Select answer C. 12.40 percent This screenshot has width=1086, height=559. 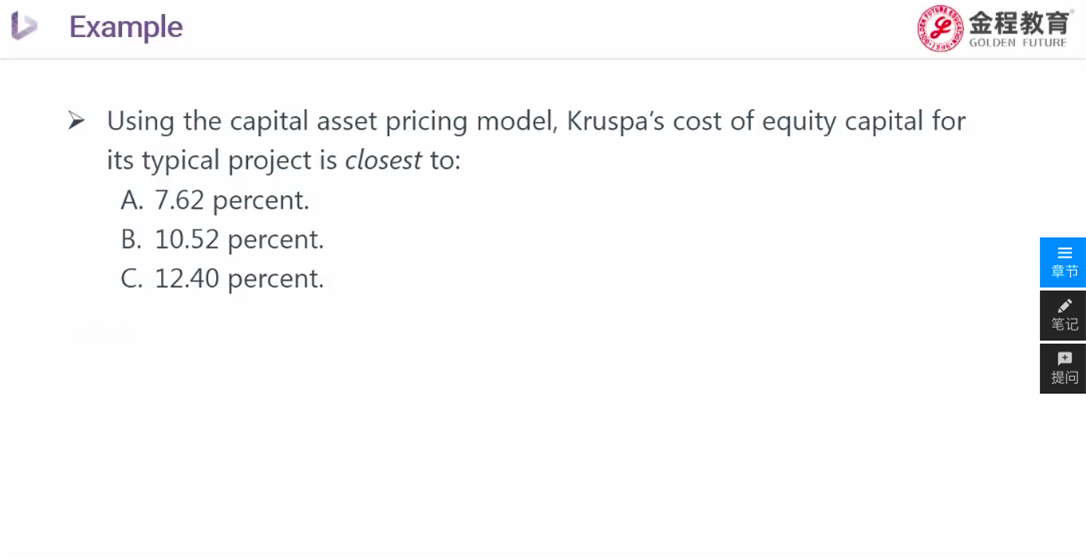[x=222, y=278]
